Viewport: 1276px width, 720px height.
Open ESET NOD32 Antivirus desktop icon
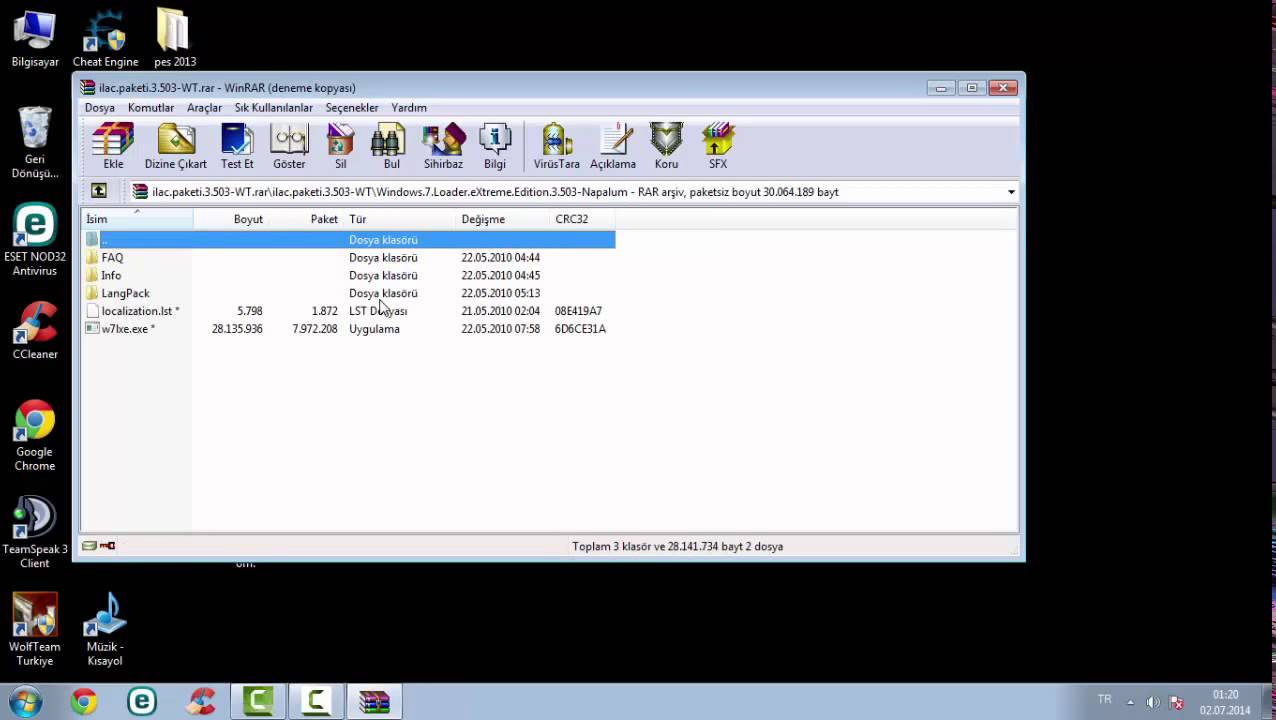coord(35,241)
